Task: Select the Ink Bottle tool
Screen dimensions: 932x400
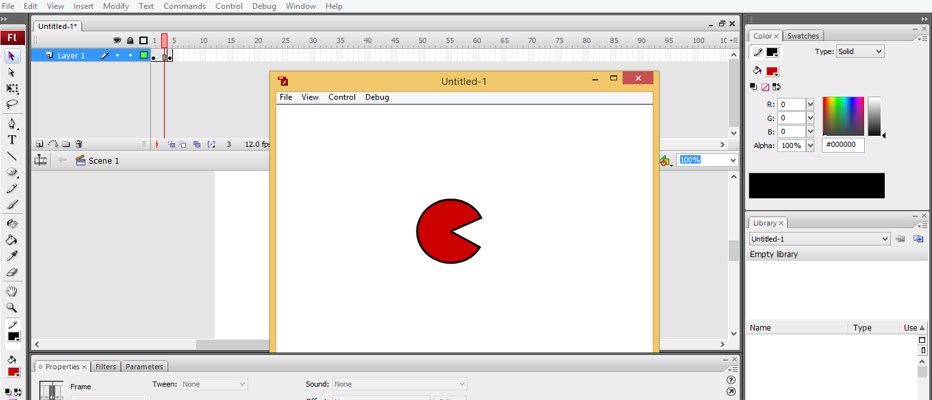Action: [11, 223]
